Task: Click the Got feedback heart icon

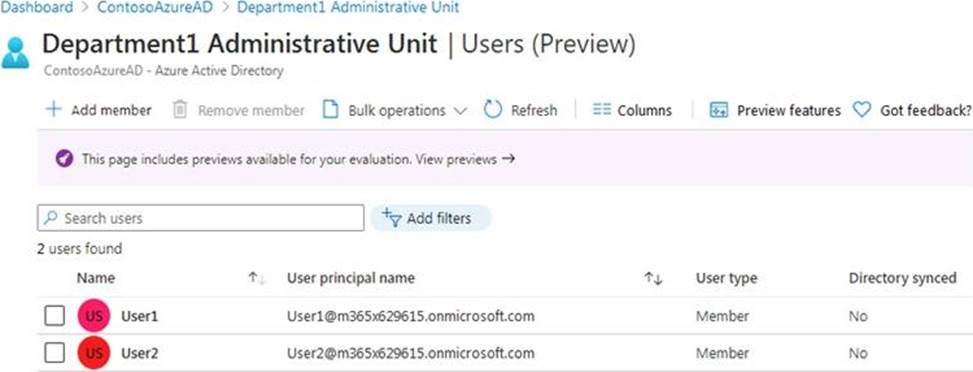Action: point(862,110)
